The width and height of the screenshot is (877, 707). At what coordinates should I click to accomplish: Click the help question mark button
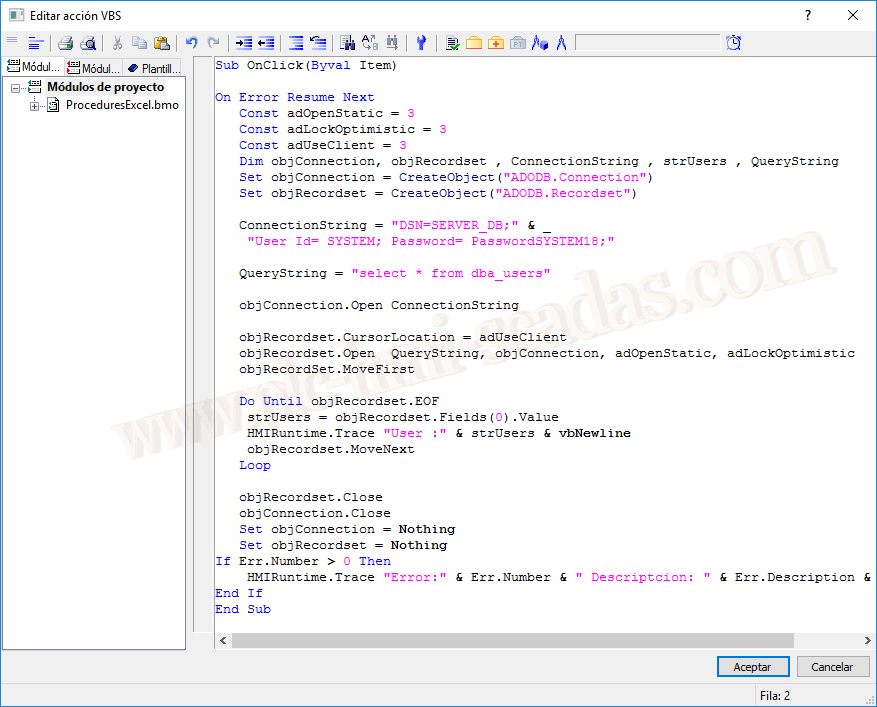pyautogui.click(x=807, y=15)
